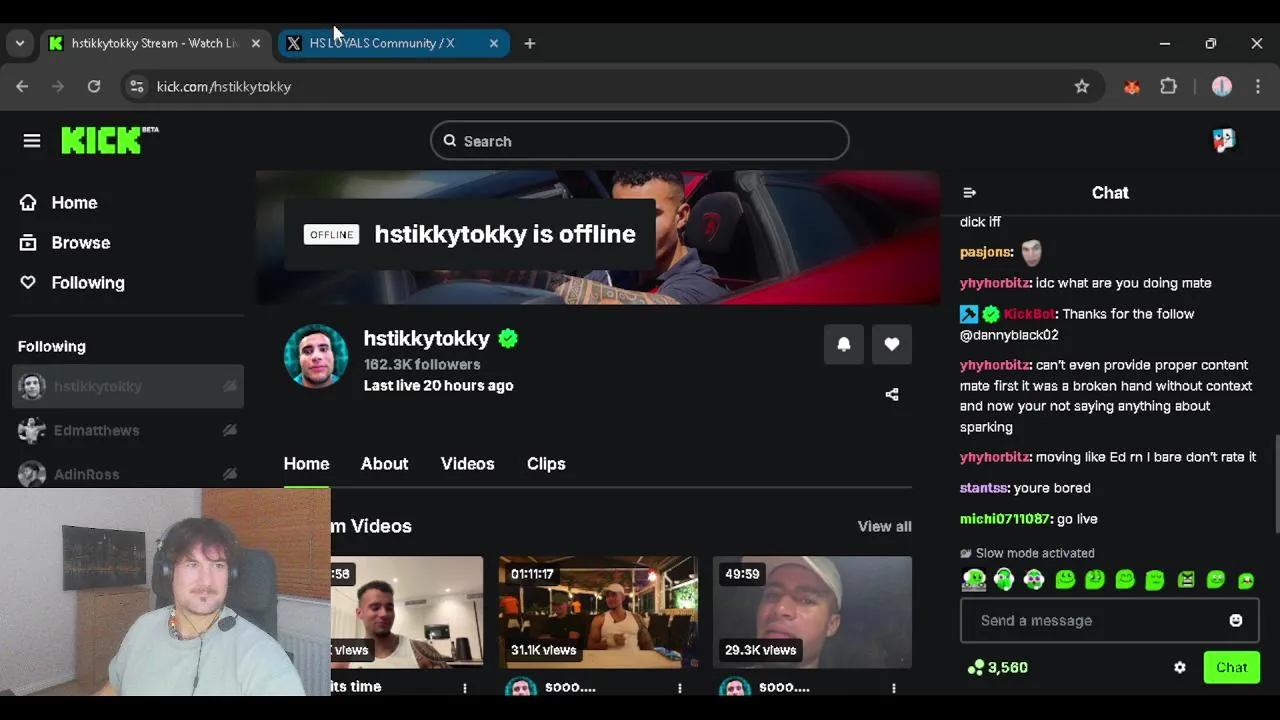Expand the tab search dropdown arrow
The image size is (1280, 720).
[20, 43]
